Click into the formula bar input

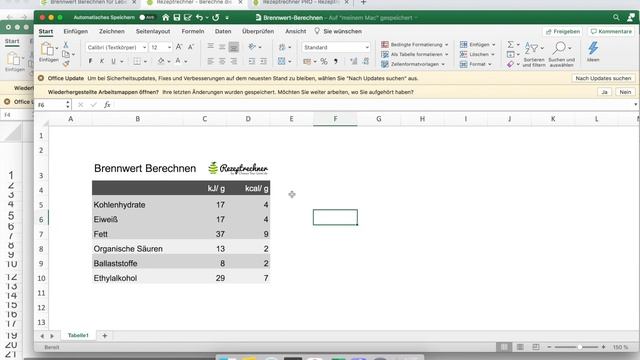[373, 105]
